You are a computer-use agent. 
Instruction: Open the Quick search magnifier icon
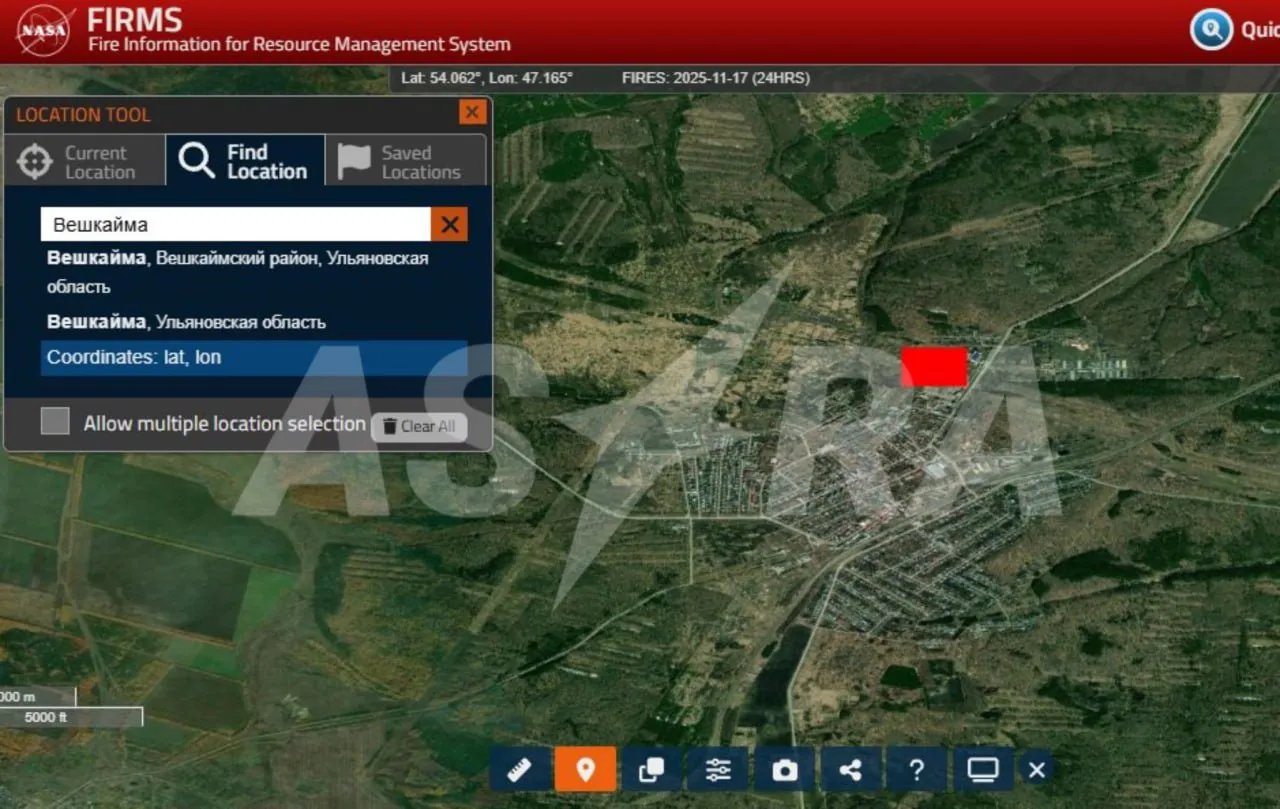coord(1211,30)
